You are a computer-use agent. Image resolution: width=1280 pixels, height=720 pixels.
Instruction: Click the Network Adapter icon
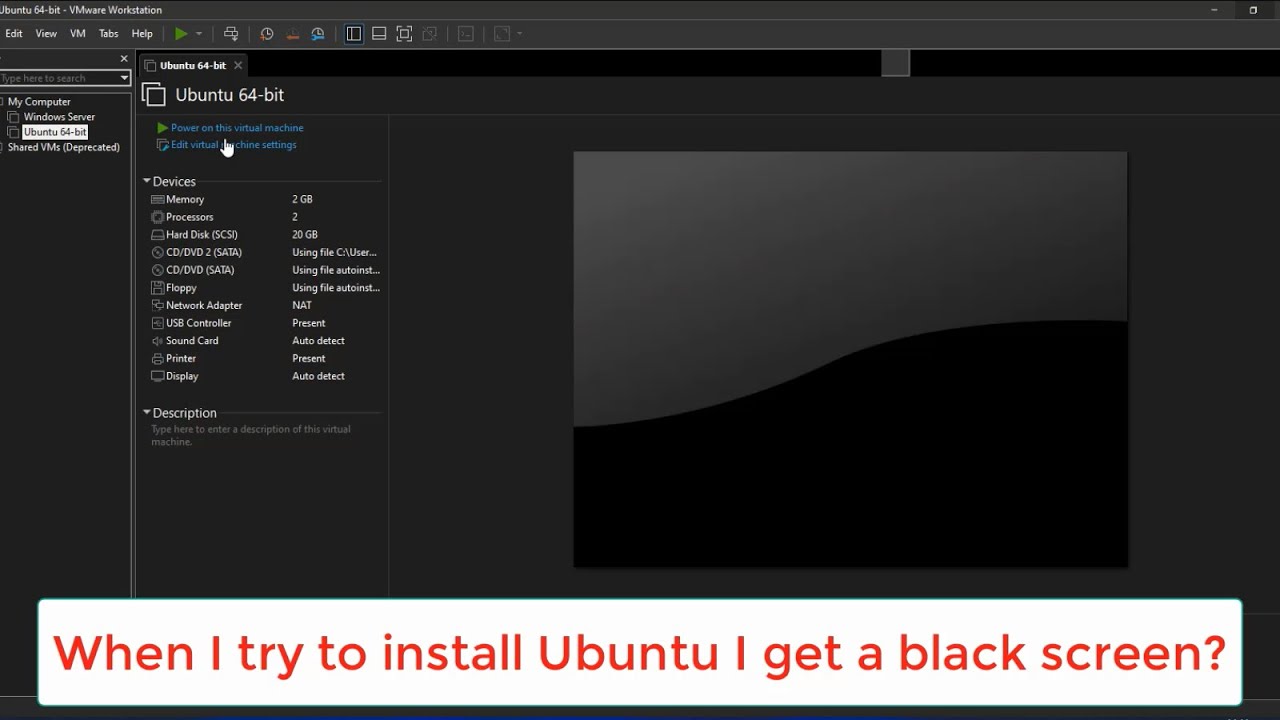pos(157,305)
